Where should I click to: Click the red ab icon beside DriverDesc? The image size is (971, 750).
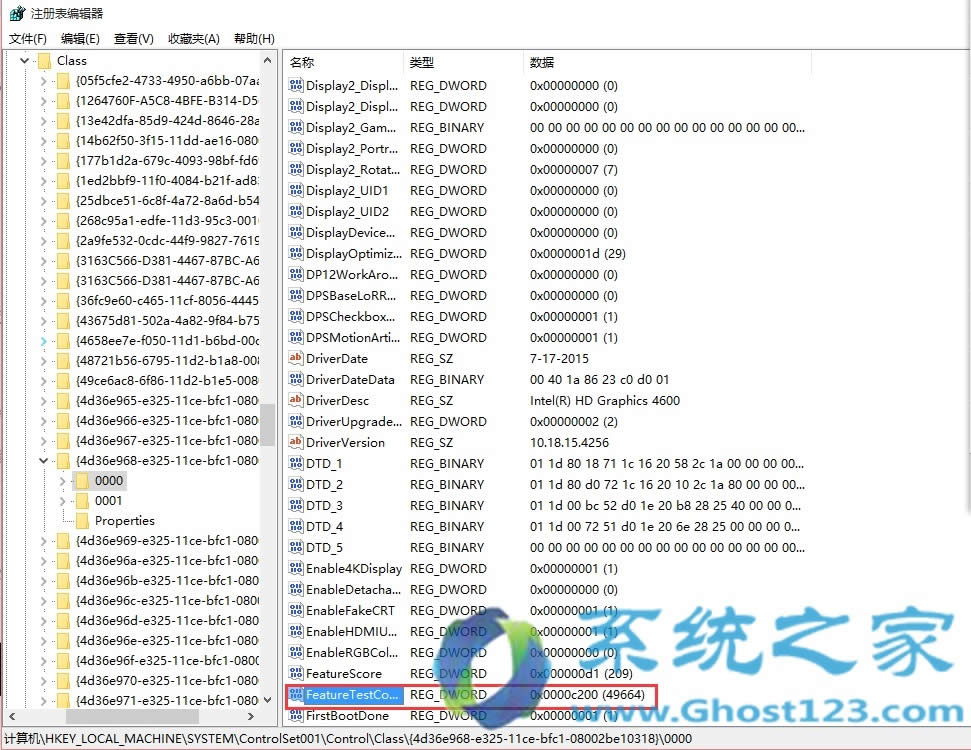[295, 400]
